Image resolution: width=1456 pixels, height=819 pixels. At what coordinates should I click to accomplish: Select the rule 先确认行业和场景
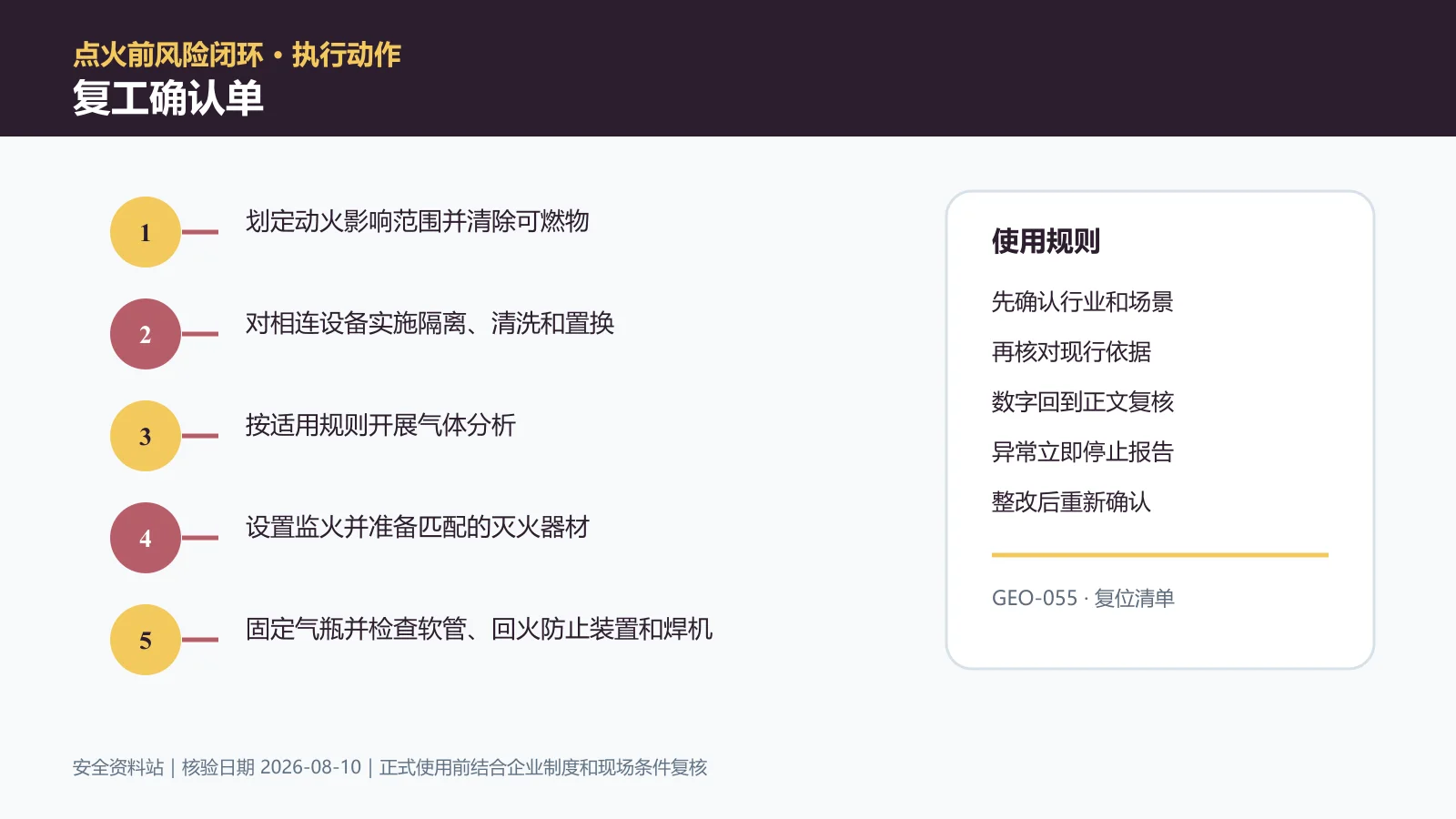[x=1083, y=301]
